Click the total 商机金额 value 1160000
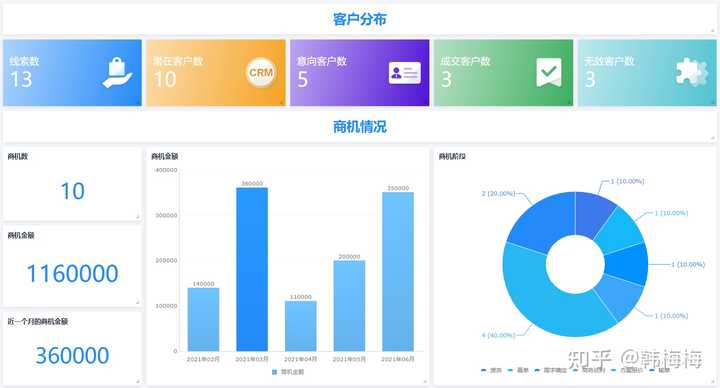Viewport: 720px width, 388px height. pos(73,274)
